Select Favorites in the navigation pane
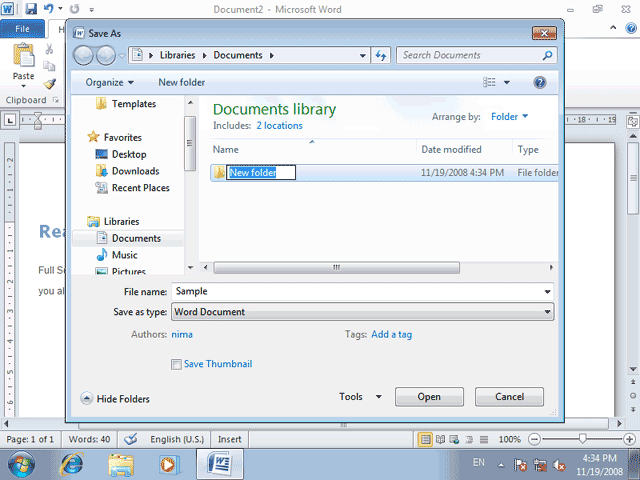The image size is (640, 480). click(122, 137)
